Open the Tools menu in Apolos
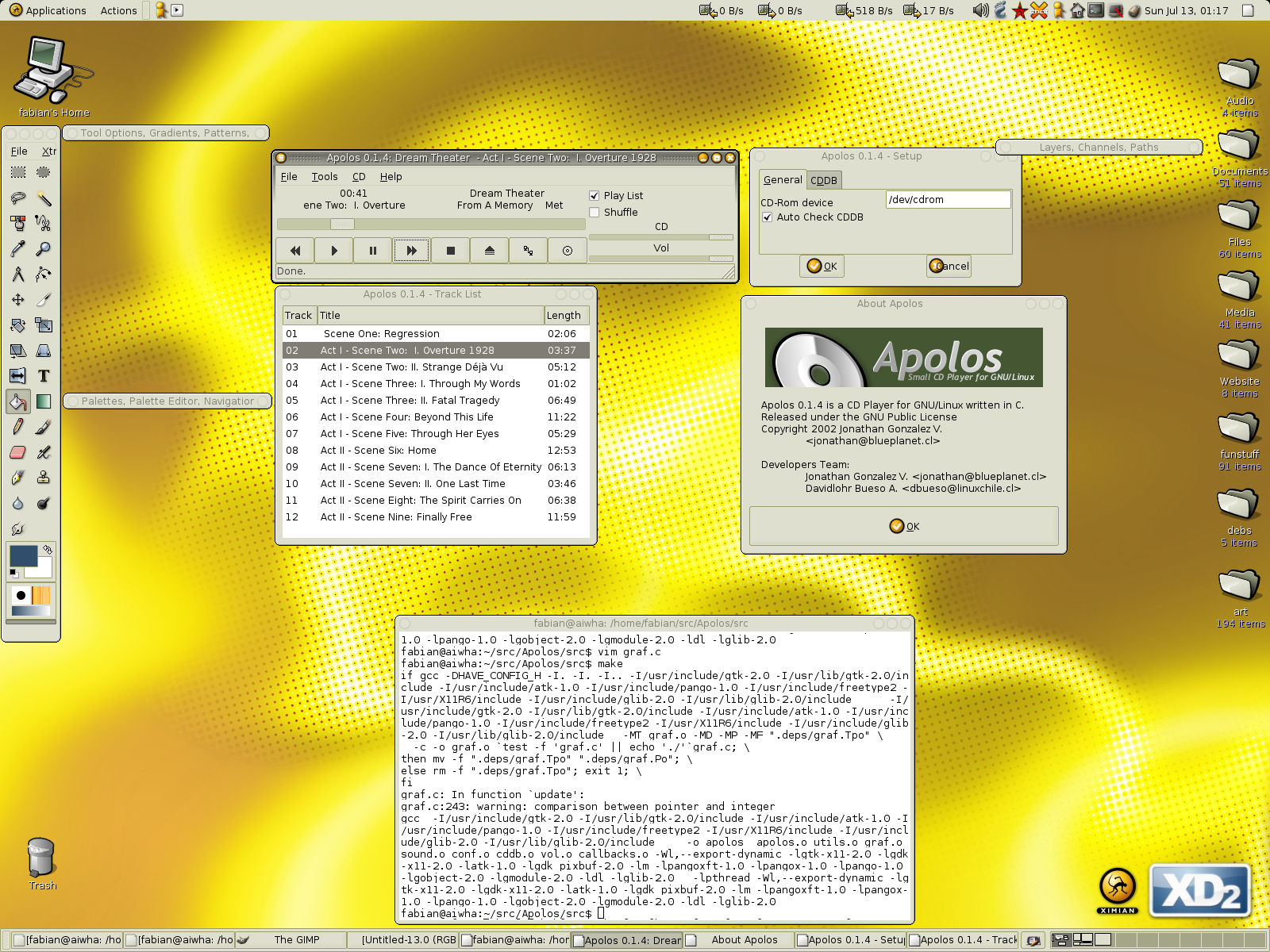This screenshot has height=952, width=1270. pyautogui.click(x=324, y=177)
